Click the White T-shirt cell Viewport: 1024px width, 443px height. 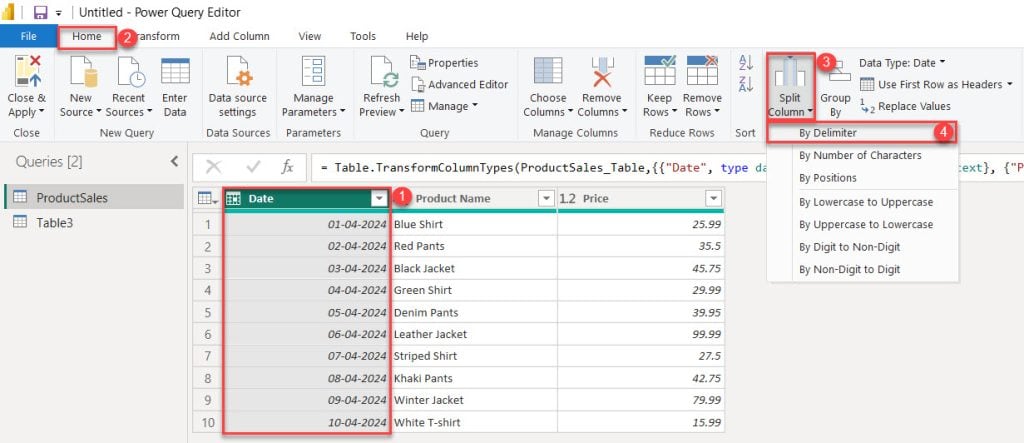pyautogui.click(x=474, y=422)
